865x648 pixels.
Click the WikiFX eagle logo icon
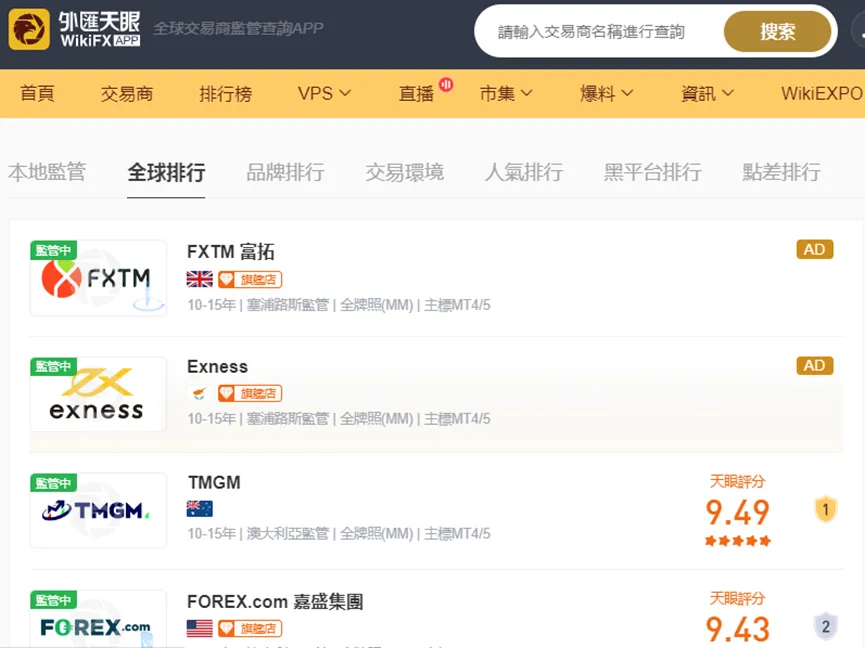pyautogui.click(x=29, y=29)
